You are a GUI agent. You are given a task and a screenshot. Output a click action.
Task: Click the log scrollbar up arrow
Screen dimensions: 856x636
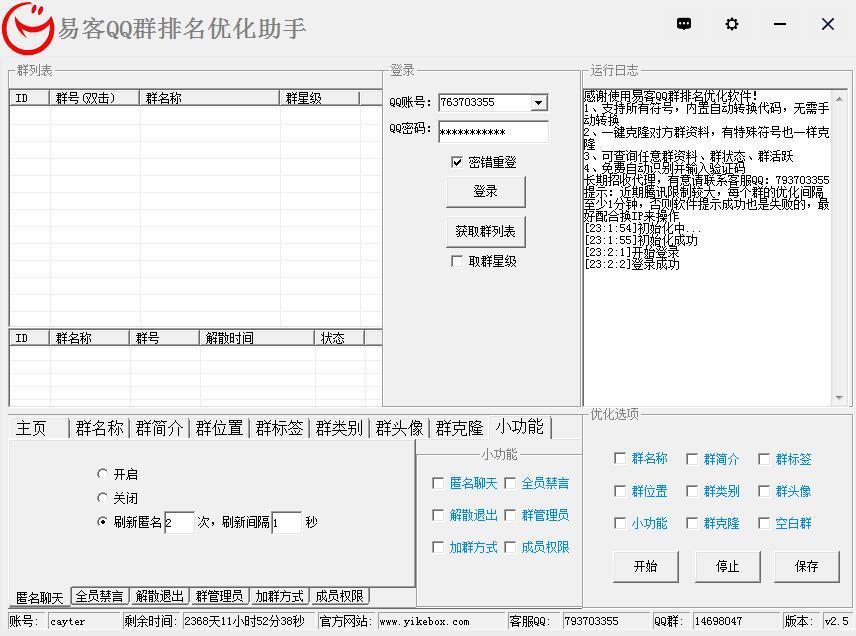(x=839, y=98)
